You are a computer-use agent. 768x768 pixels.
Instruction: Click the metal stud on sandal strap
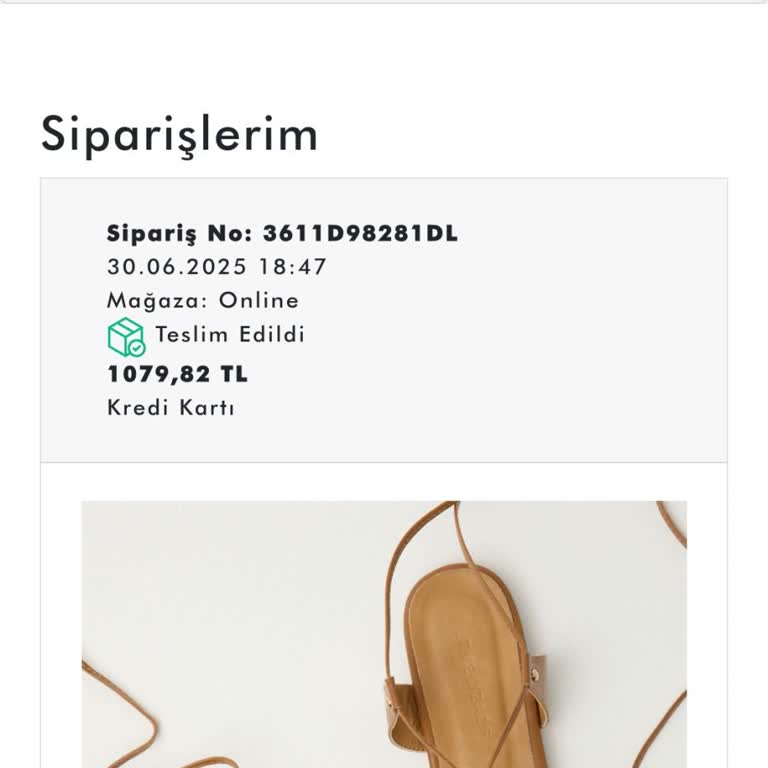tap(535, 675)
